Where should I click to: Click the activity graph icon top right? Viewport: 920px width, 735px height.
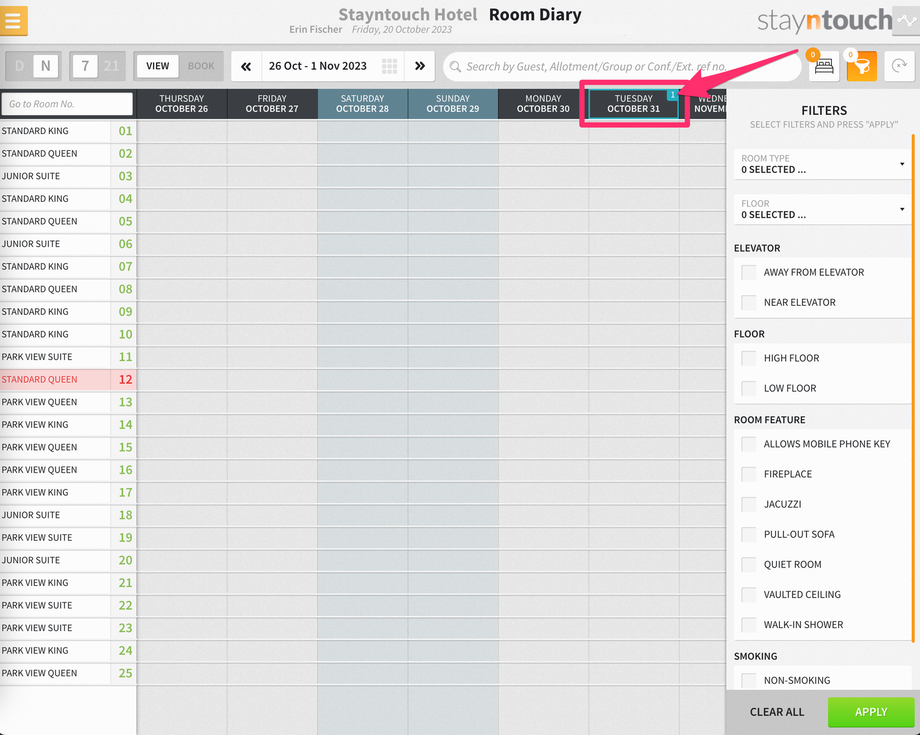click(906, 21)
